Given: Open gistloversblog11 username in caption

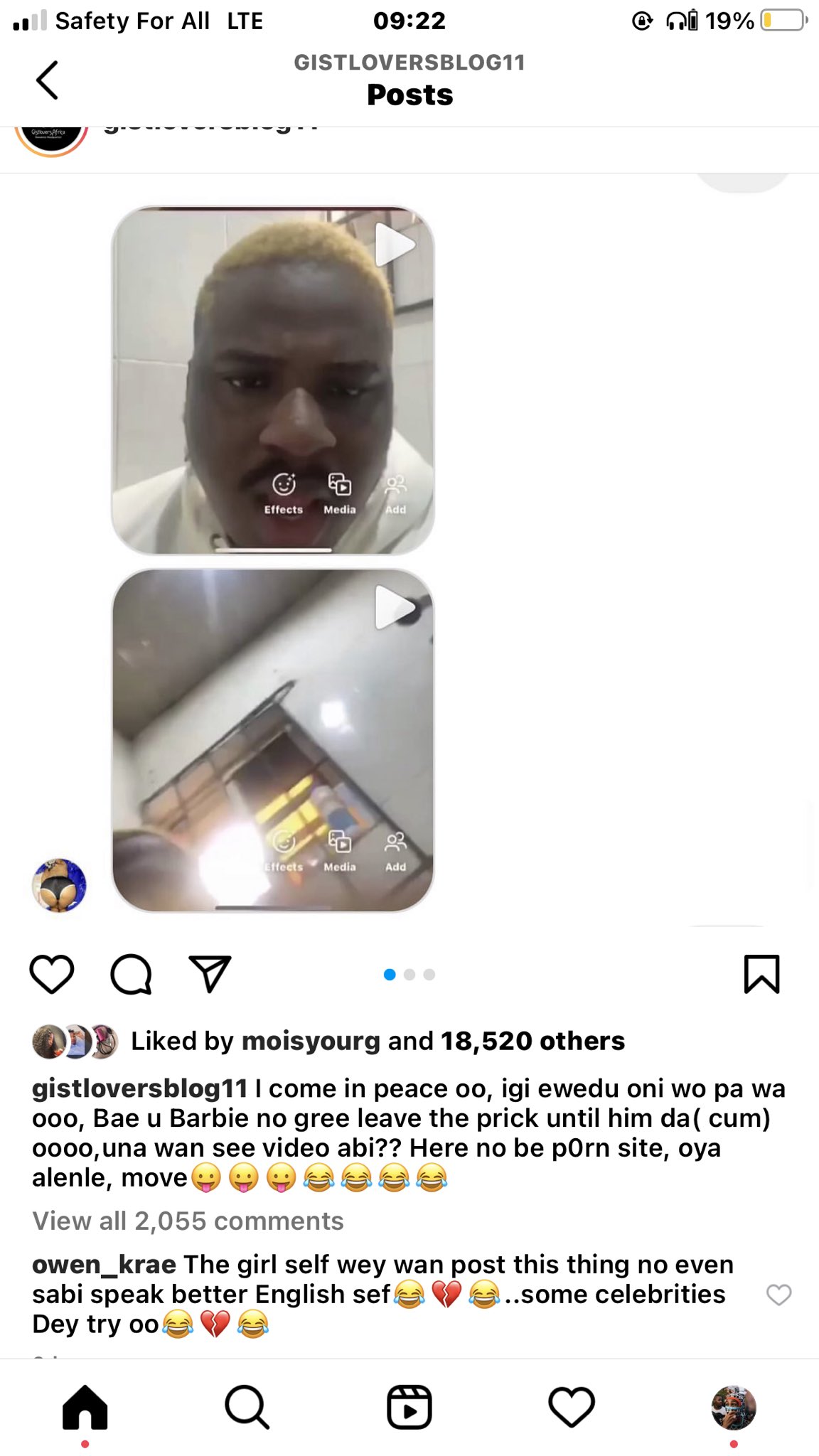Looking at the screenshot, I should tap(139, 1088).
